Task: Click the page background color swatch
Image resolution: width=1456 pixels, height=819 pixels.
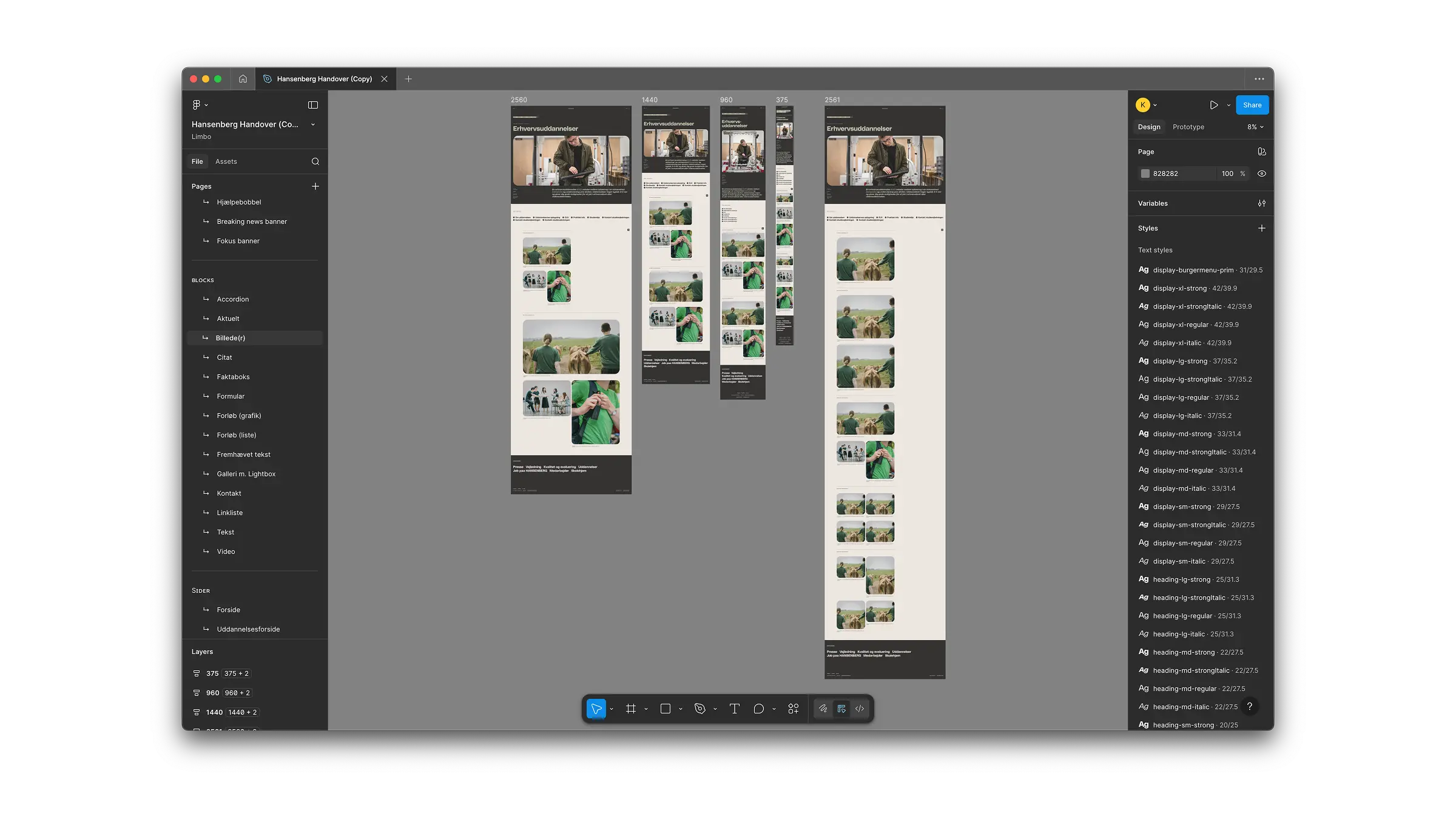Action: (1145, 174)
